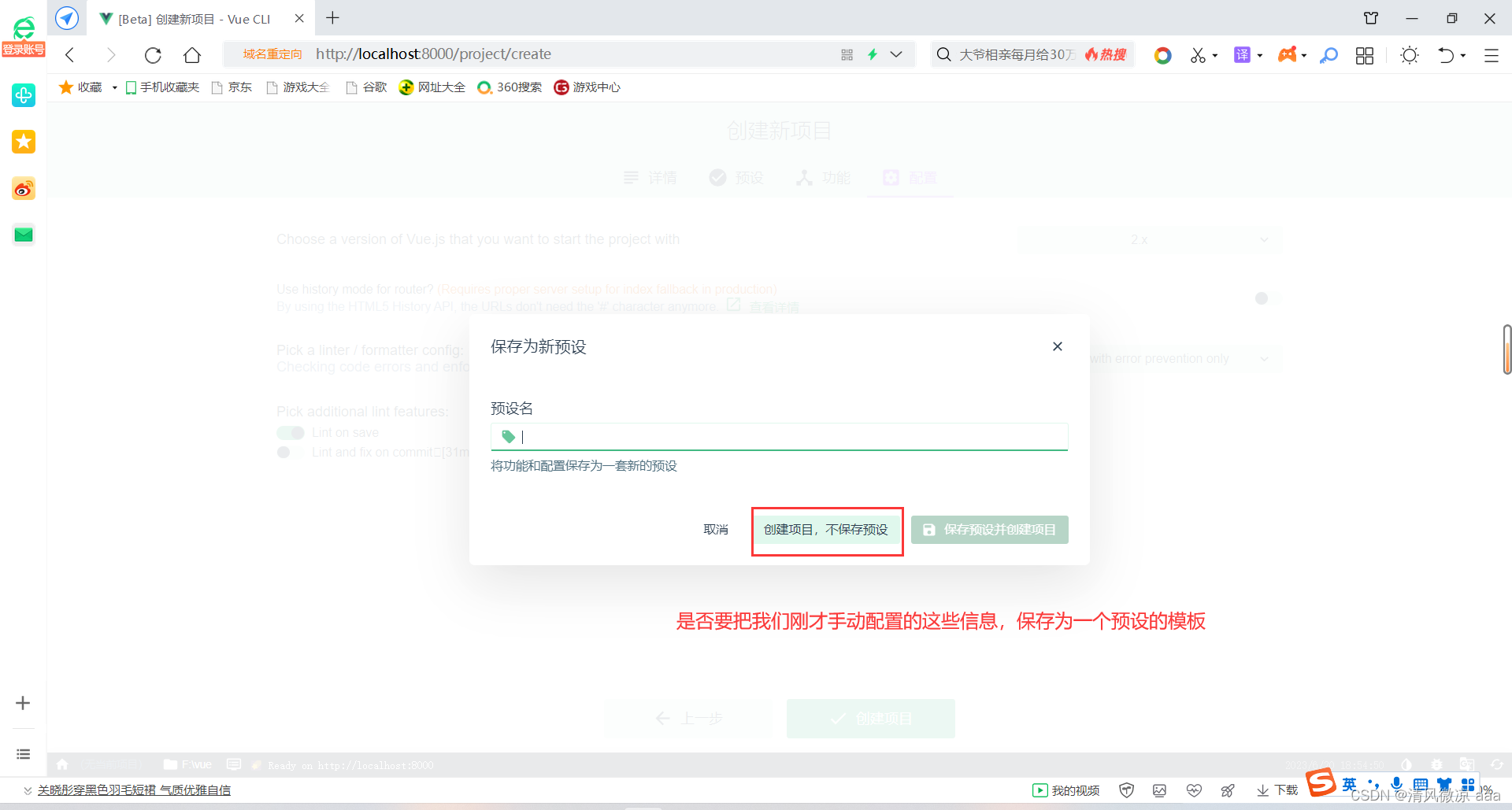Expand the 收藏 dropdown arrow
The height and width of the screenshot is (810, 1512).
pos(115,87)
